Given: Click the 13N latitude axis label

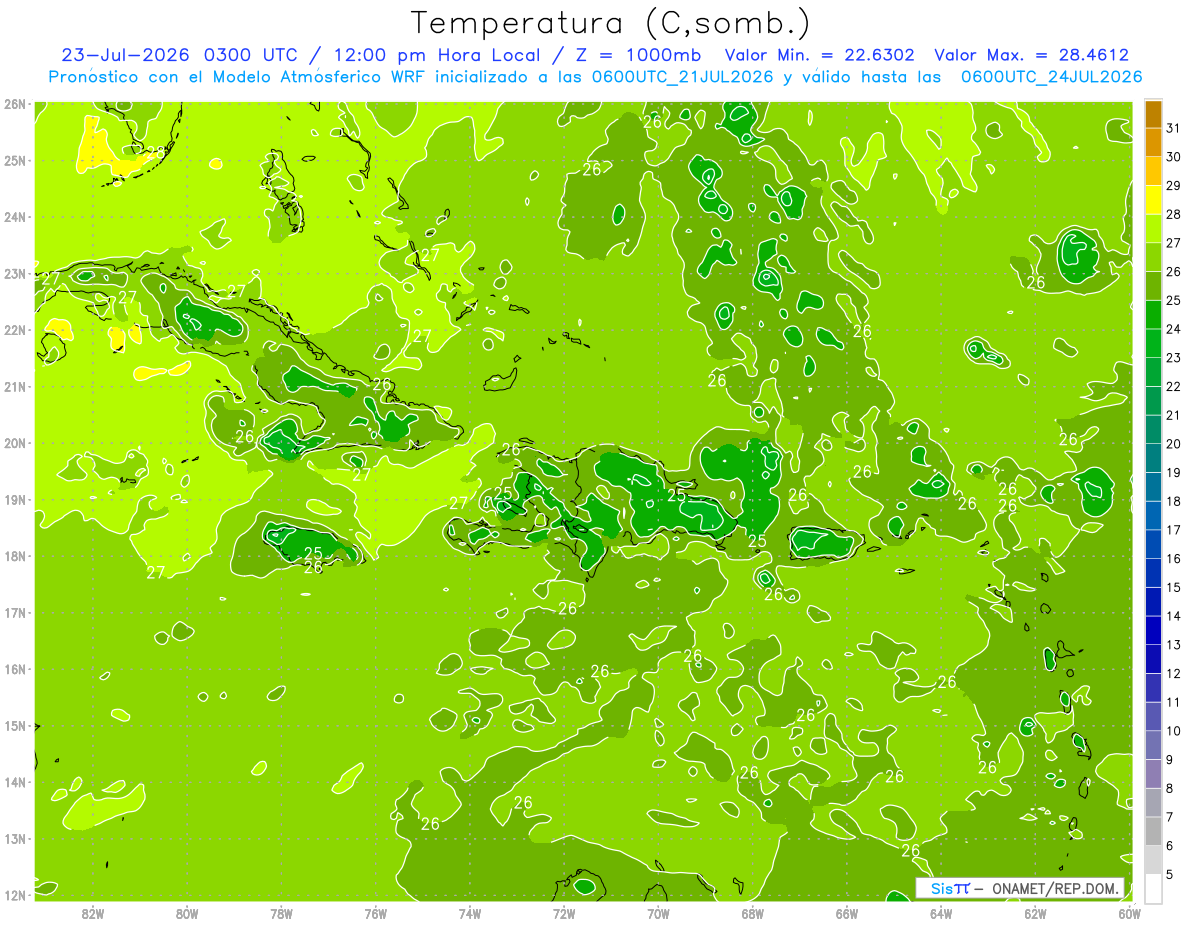Looking at the screenshot, I should [14, 838].
